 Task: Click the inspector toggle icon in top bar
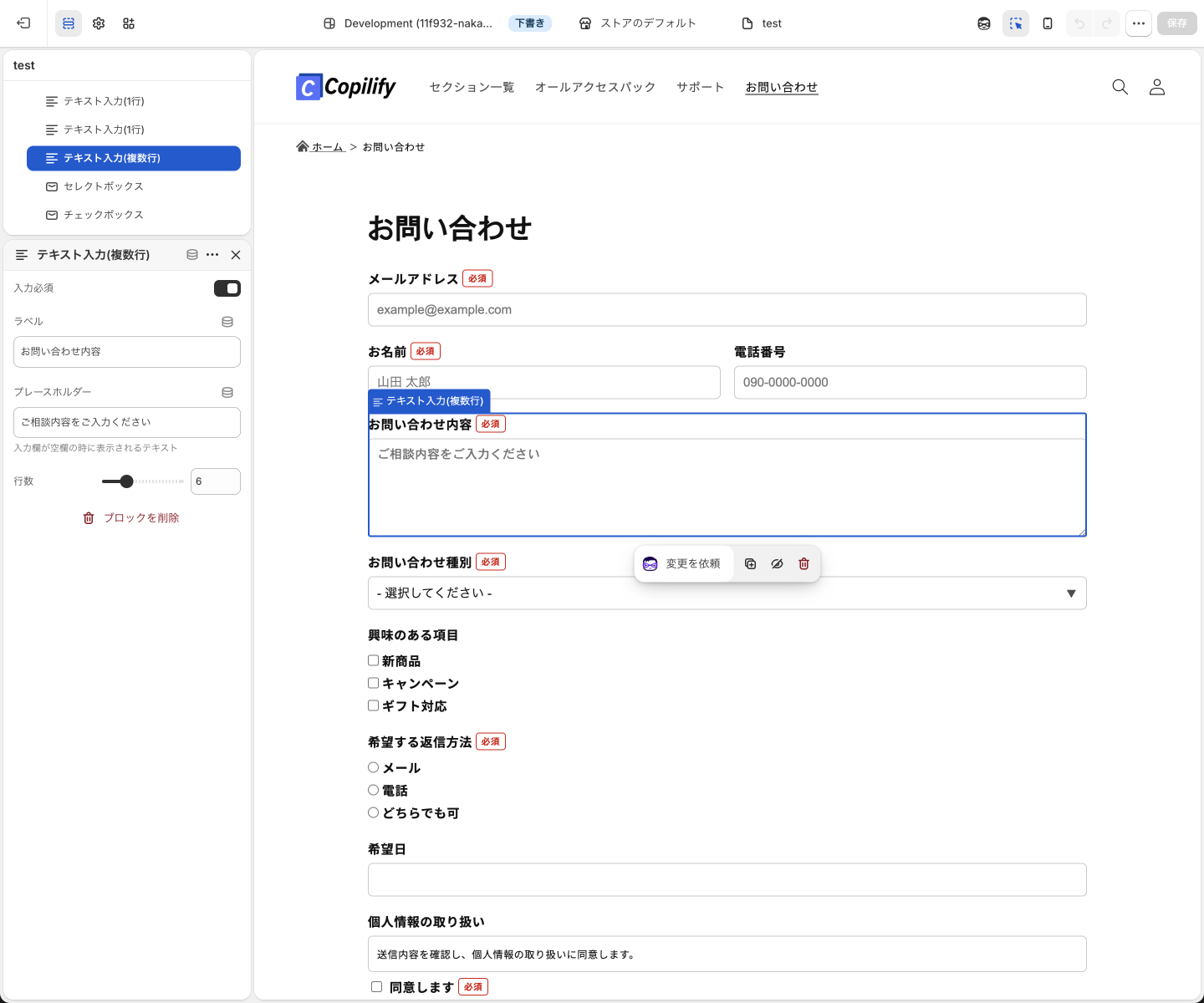pos(1016,23)
